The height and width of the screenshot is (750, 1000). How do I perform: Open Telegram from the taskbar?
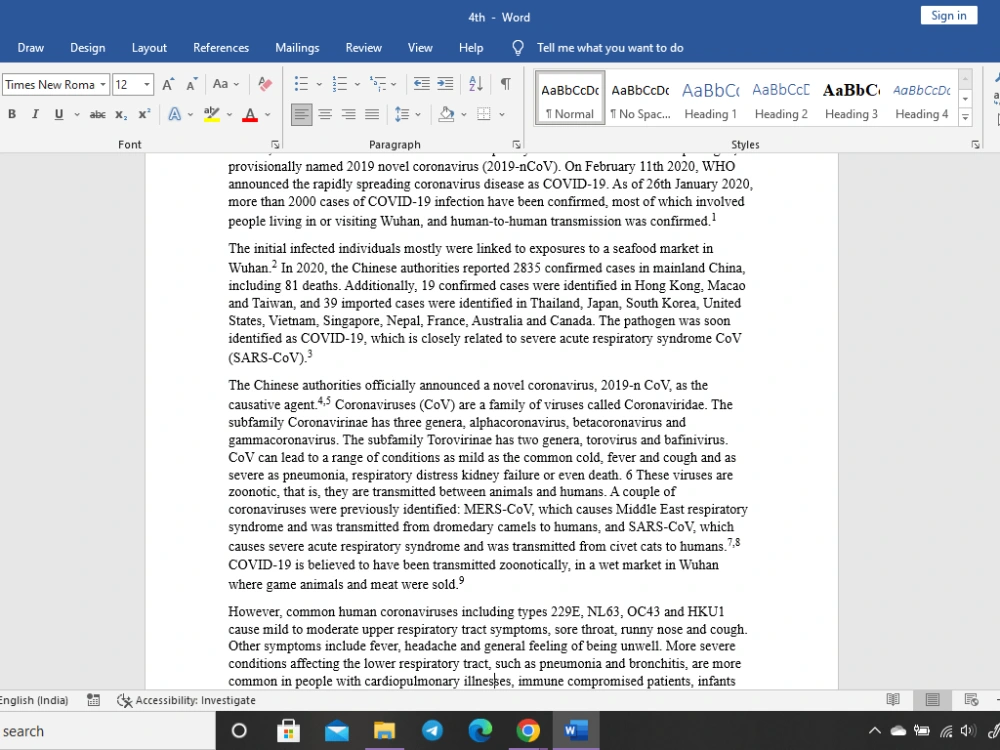coord(432,730)
